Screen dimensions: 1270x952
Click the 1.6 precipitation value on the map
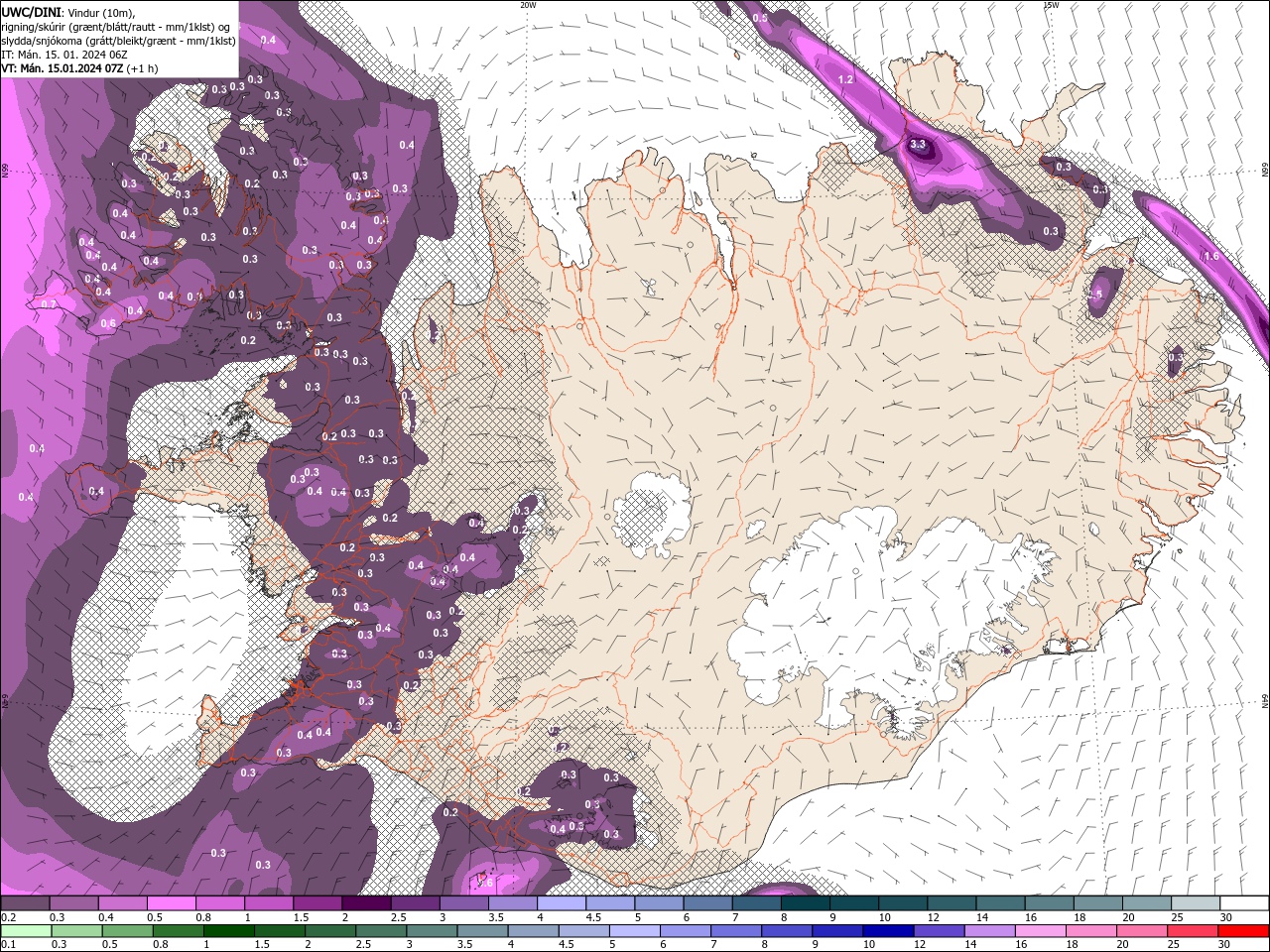coord(1211,256)
